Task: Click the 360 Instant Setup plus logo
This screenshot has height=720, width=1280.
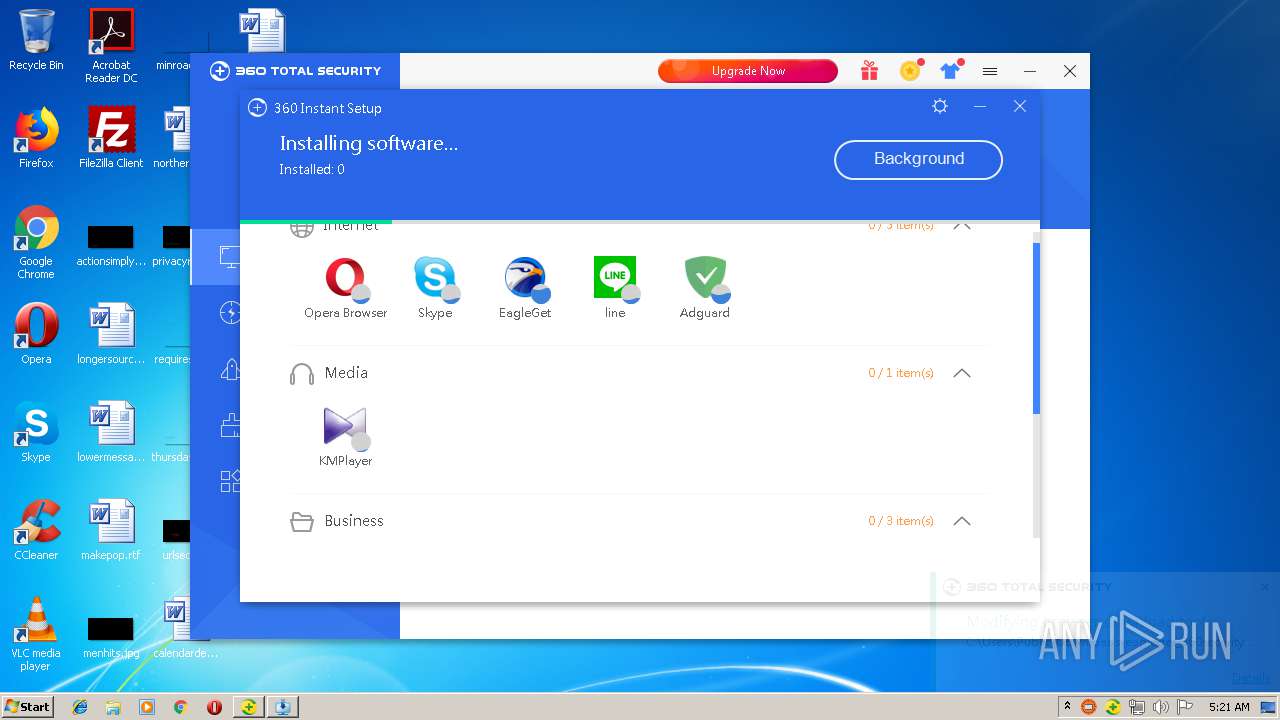Action: [x=257, y=108]
